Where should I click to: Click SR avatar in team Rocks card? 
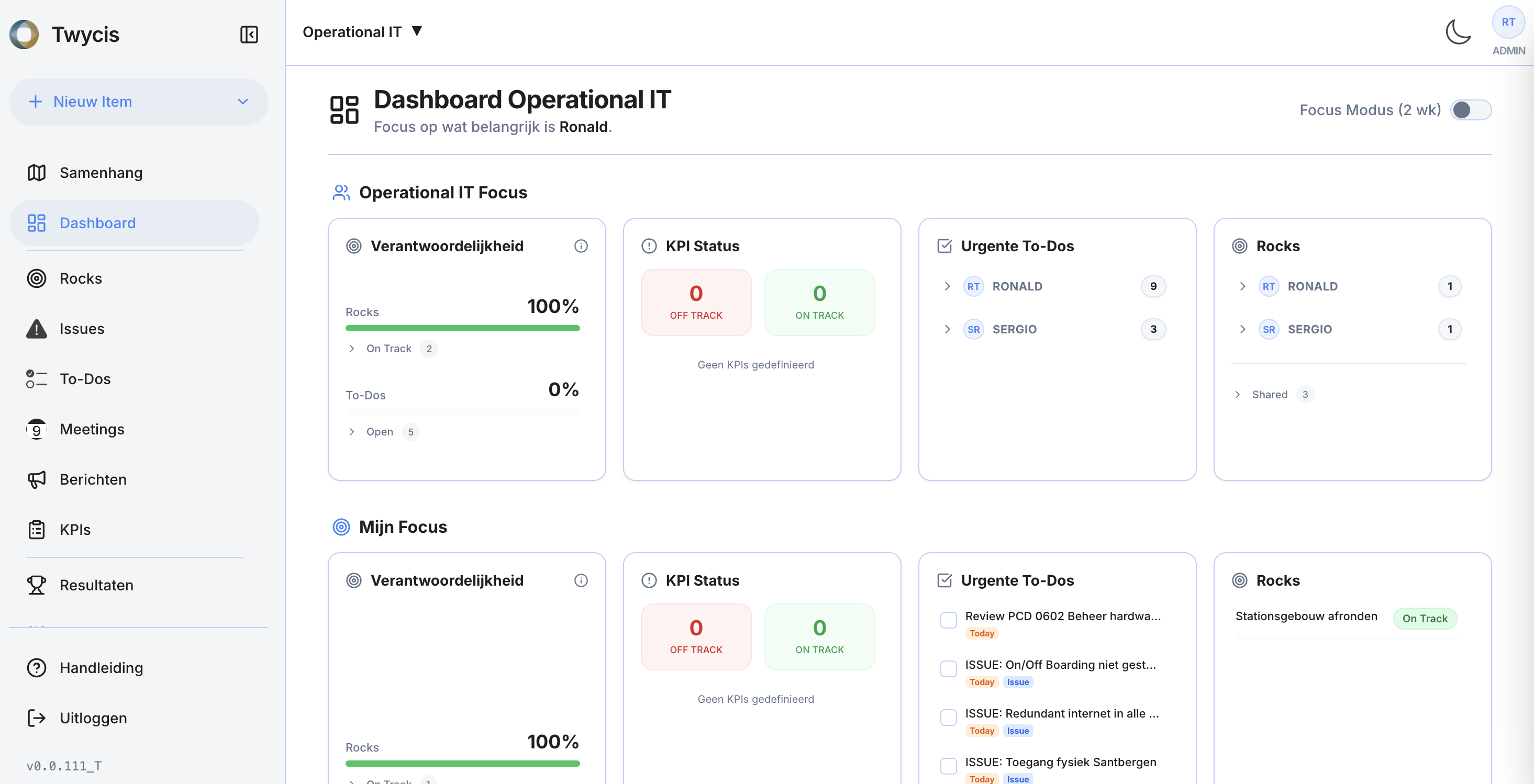(1269, 329)
